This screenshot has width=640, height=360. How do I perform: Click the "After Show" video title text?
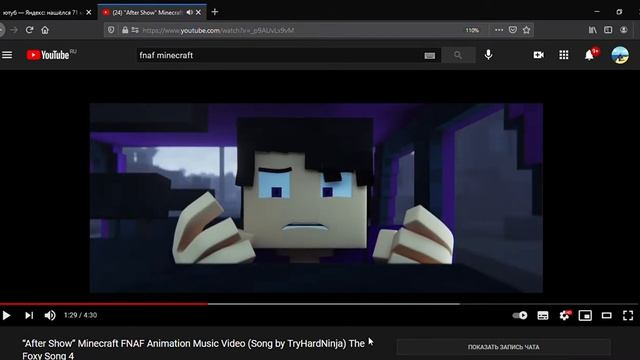[x=193, y=349]
